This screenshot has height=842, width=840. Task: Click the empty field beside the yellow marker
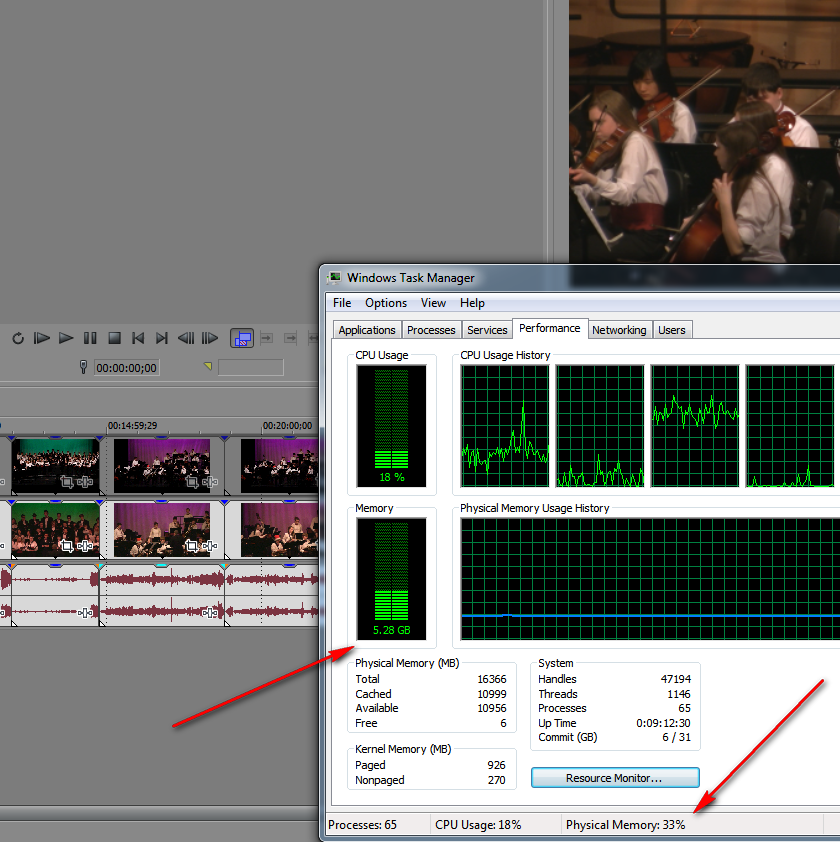coord(251,368)
